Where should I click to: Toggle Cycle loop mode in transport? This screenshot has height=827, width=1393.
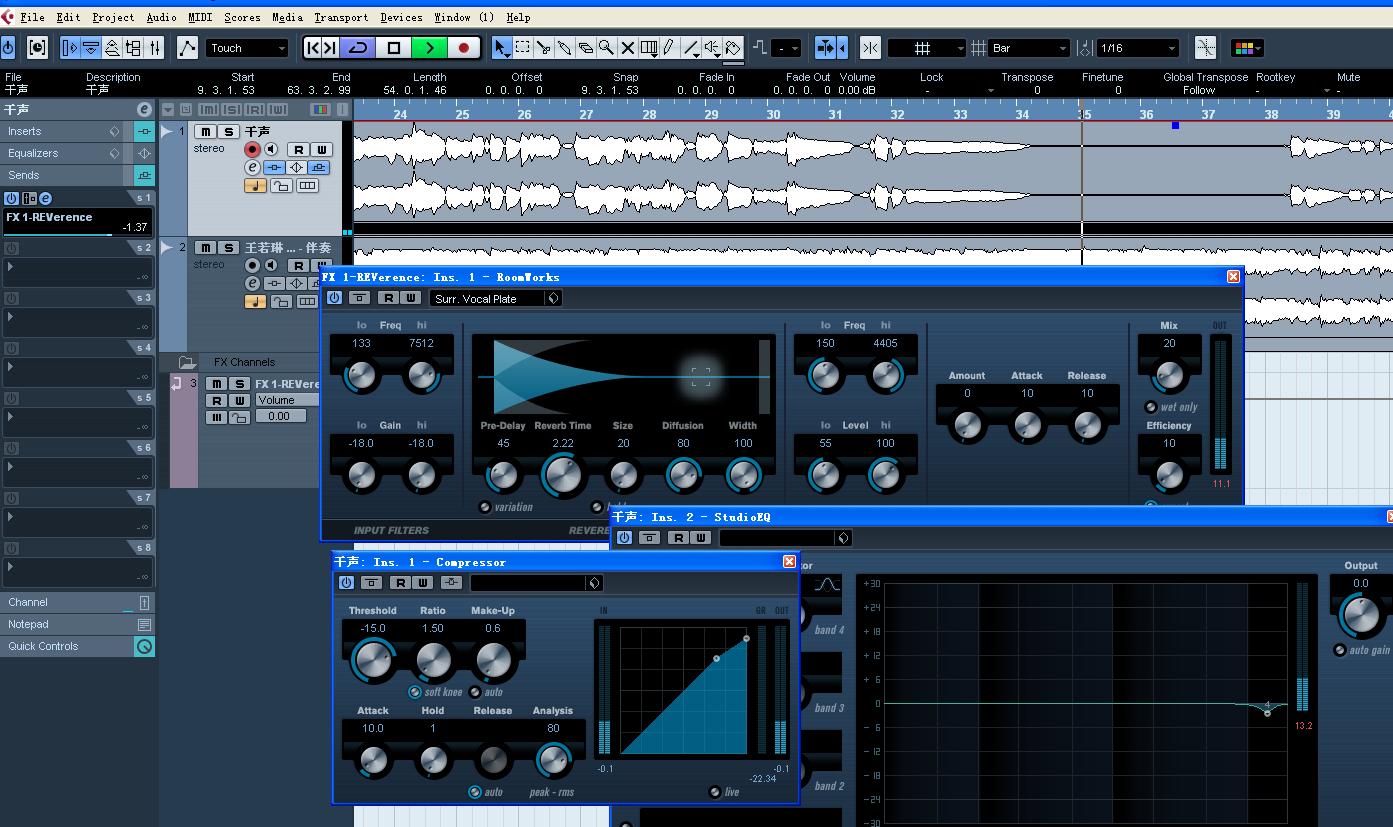(x=357, y=48)
